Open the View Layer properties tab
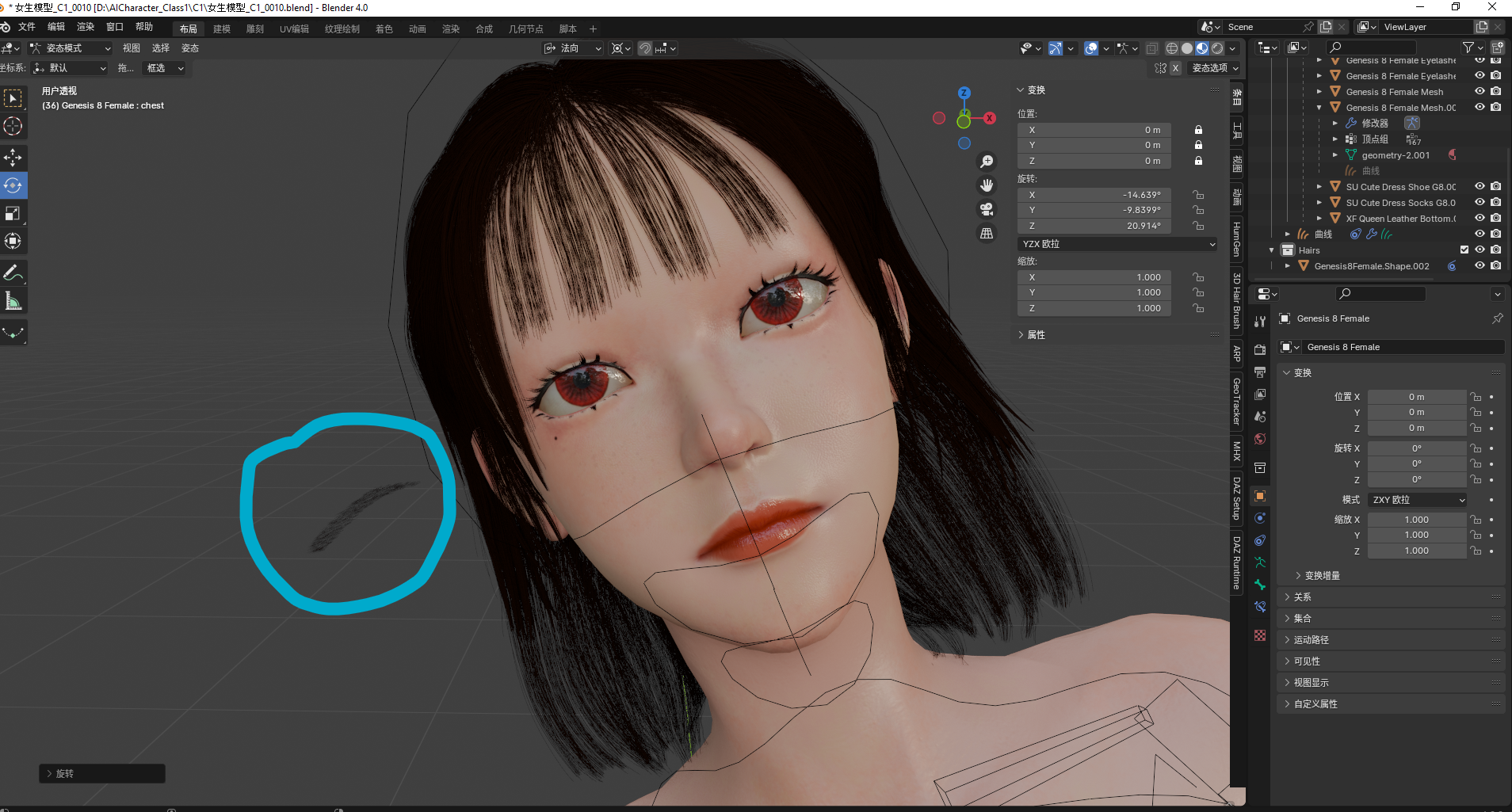This screenshot has height=812, width=1512. coord(1260,394)
